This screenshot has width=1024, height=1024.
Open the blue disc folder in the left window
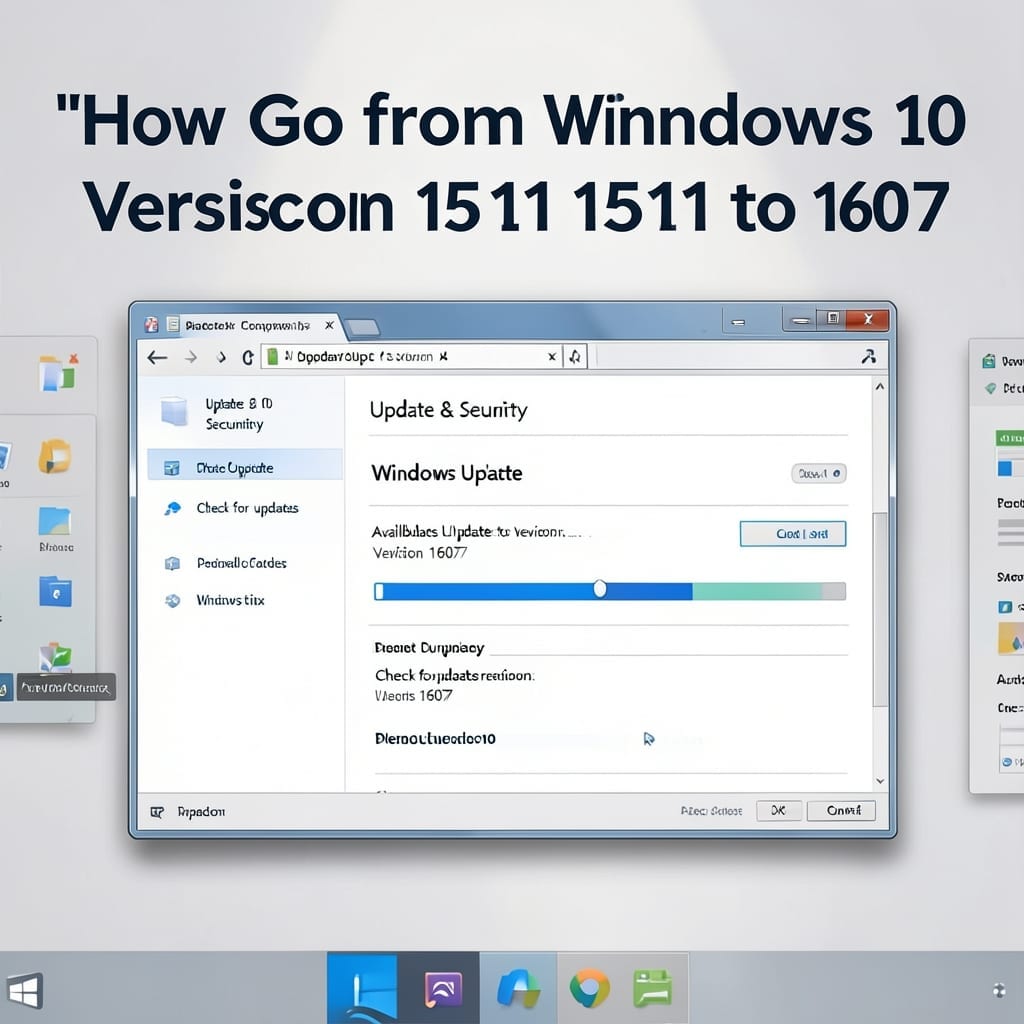click(56, 592)
